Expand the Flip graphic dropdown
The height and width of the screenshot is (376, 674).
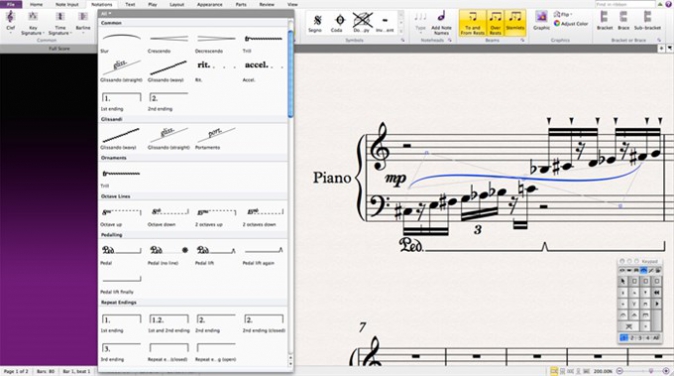coord(562,14)
